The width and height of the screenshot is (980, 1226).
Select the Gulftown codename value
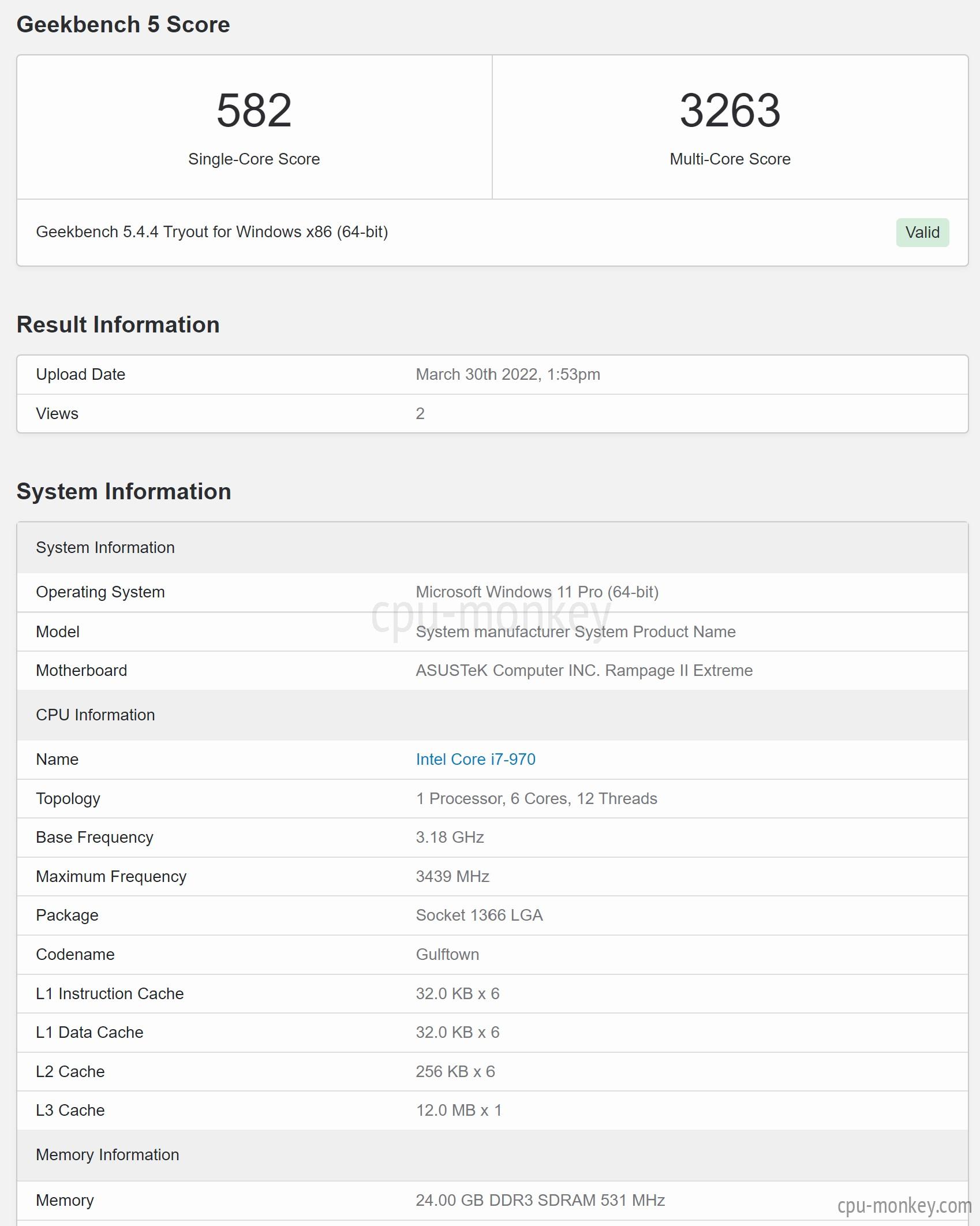click(x=447, y=954)
